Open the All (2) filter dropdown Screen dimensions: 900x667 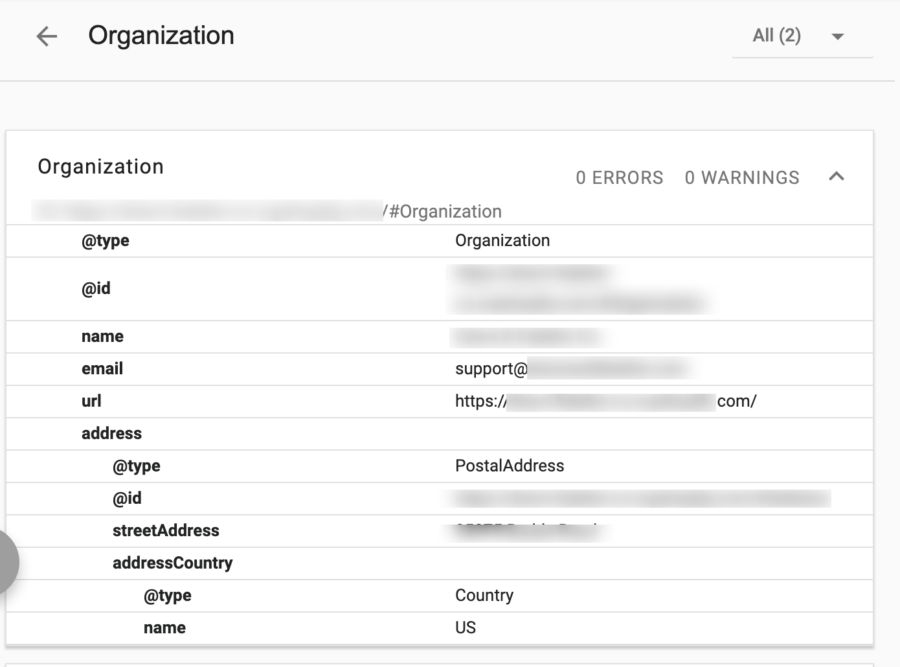(800, 36)
